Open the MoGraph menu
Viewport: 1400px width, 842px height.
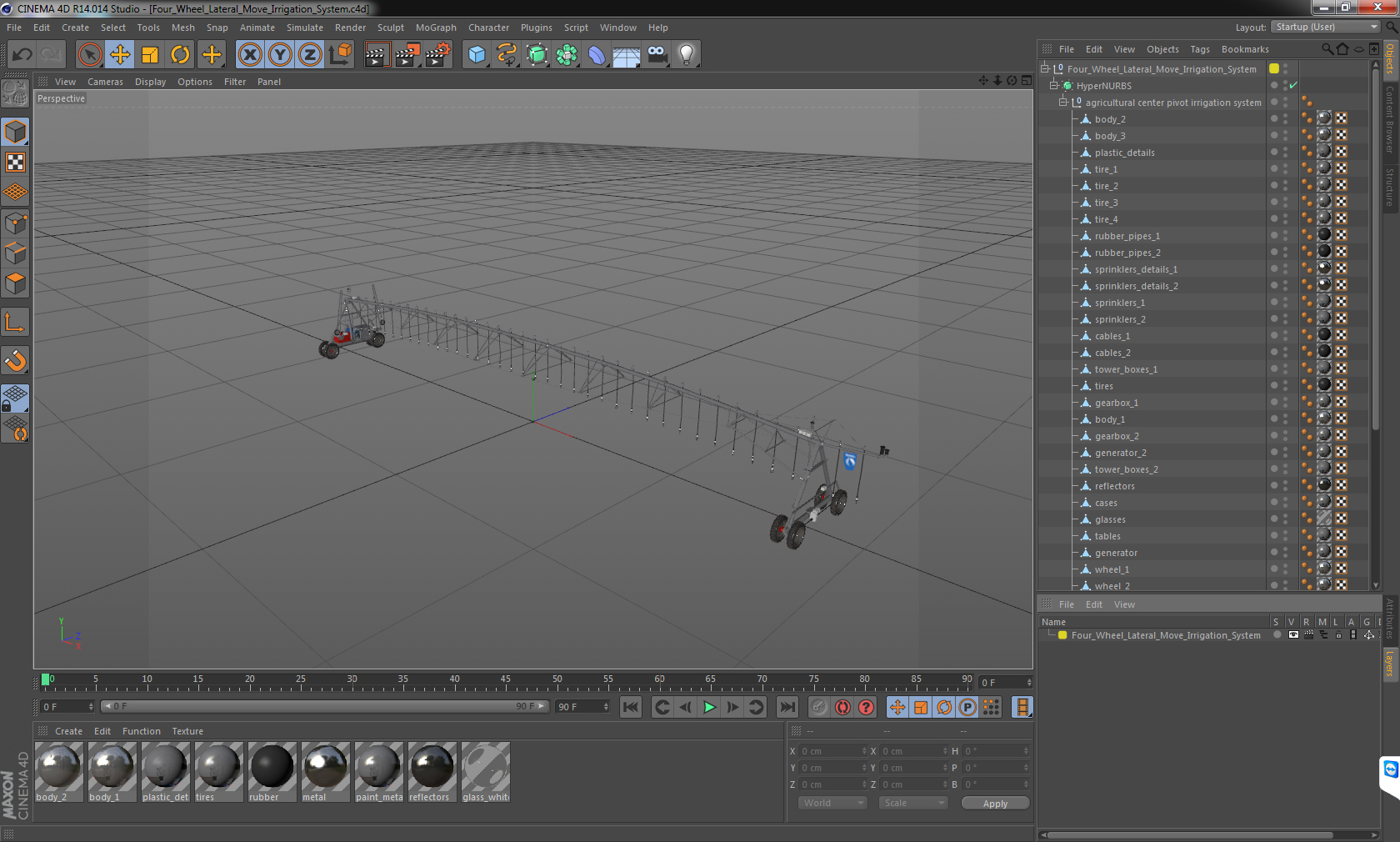(x=436, y=28)
